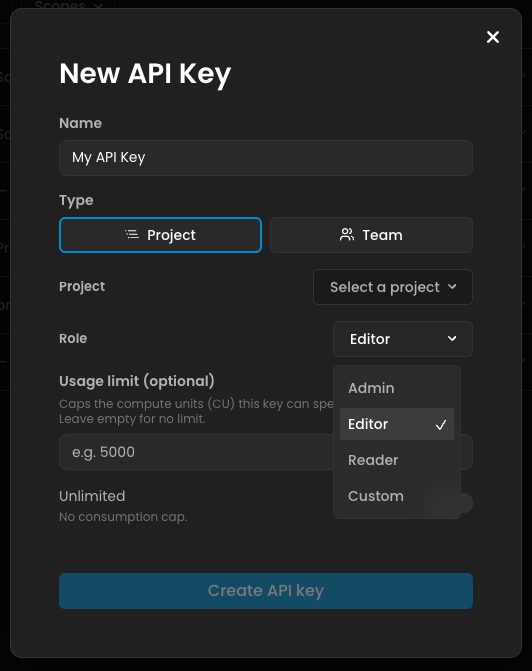Expand the Scopes dropdown behind the dialog
This screenshot has width=532, height=671.
[68, 5]
